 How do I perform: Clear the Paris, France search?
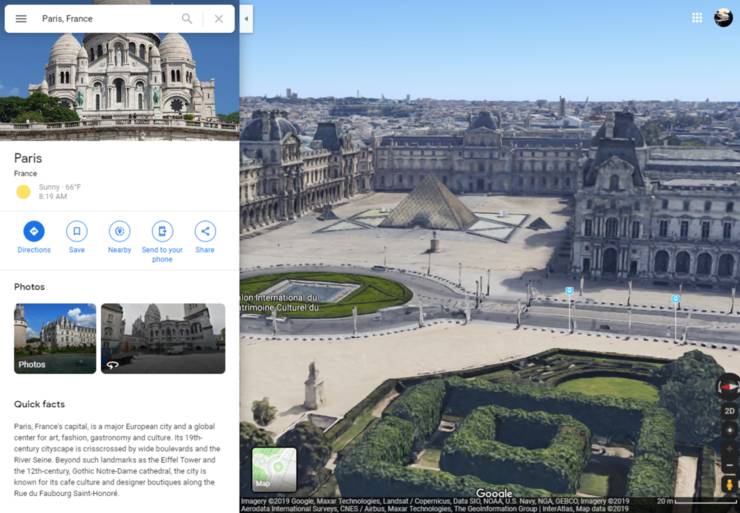coord(219,19)
